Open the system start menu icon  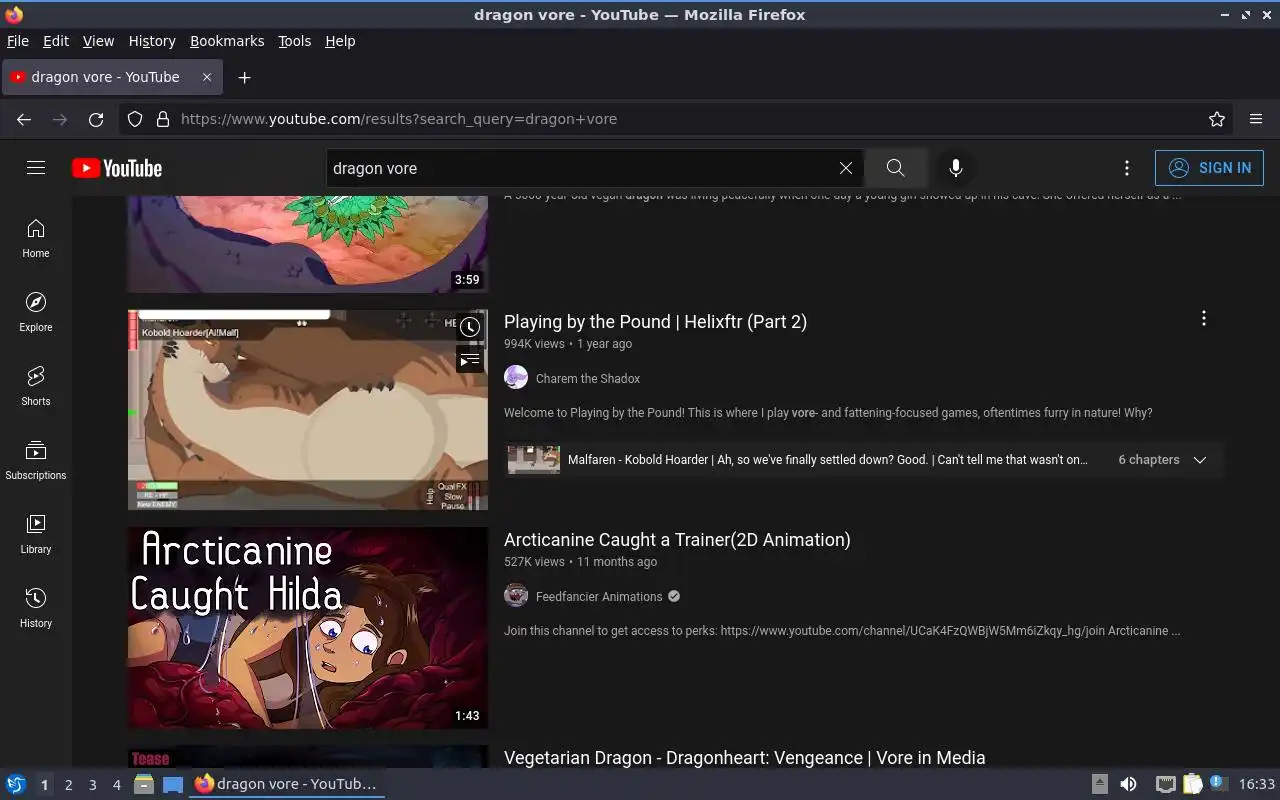pos(15,785)
